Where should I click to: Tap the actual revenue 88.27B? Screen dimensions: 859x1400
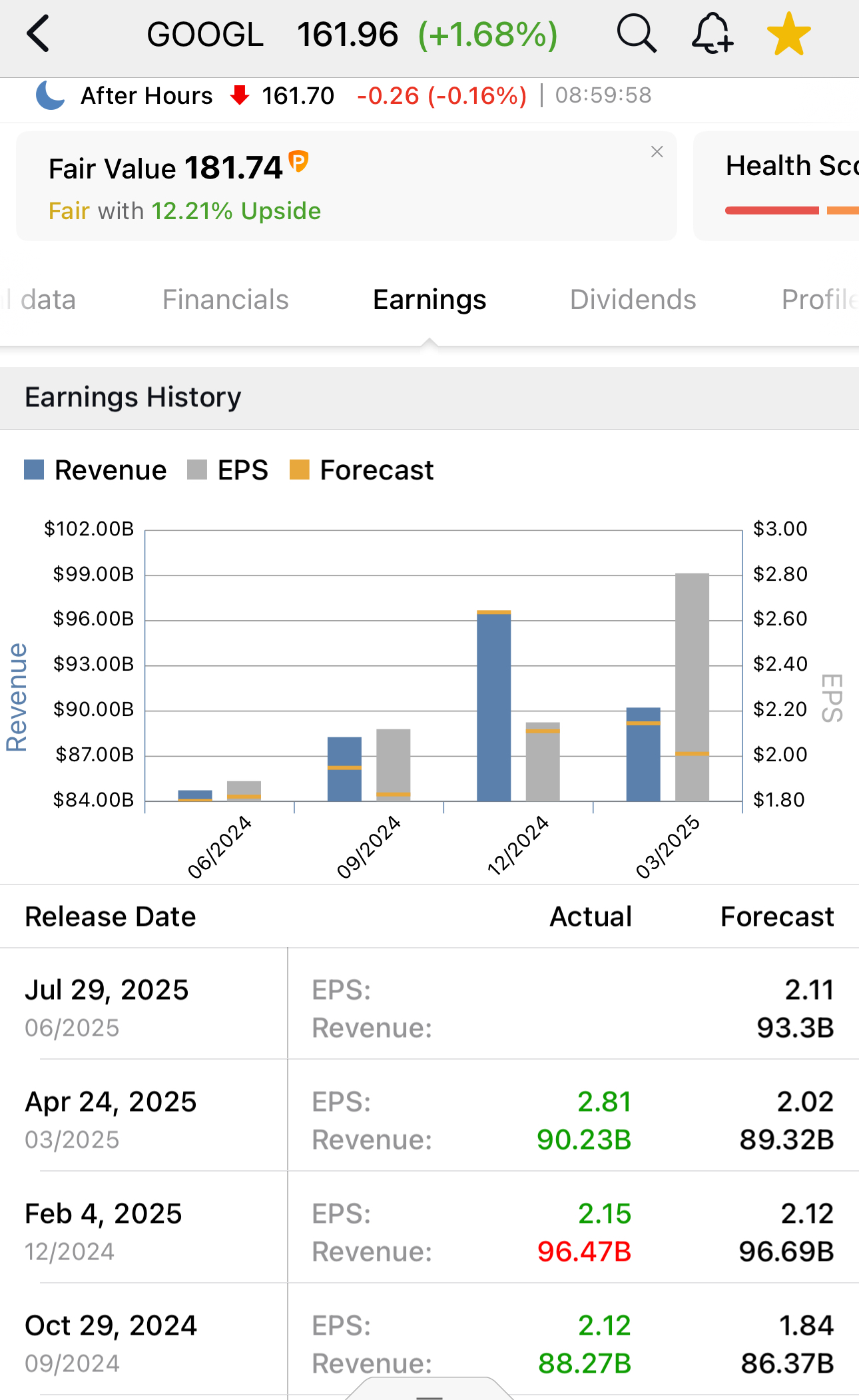[585, 1363]
